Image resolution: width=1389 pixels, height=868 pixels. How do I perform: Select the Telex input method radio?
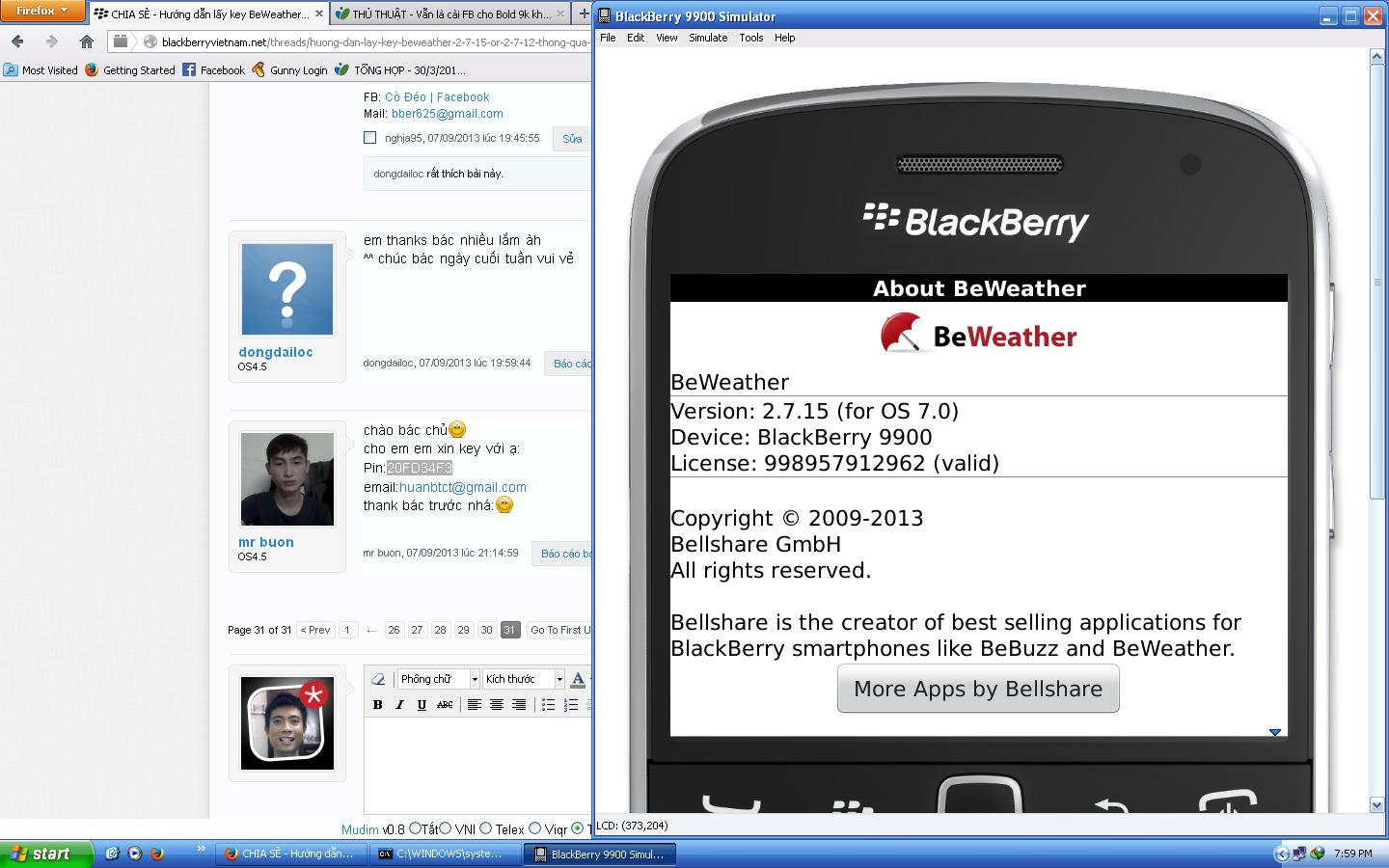pyautogui.click(x=486, y=827)
